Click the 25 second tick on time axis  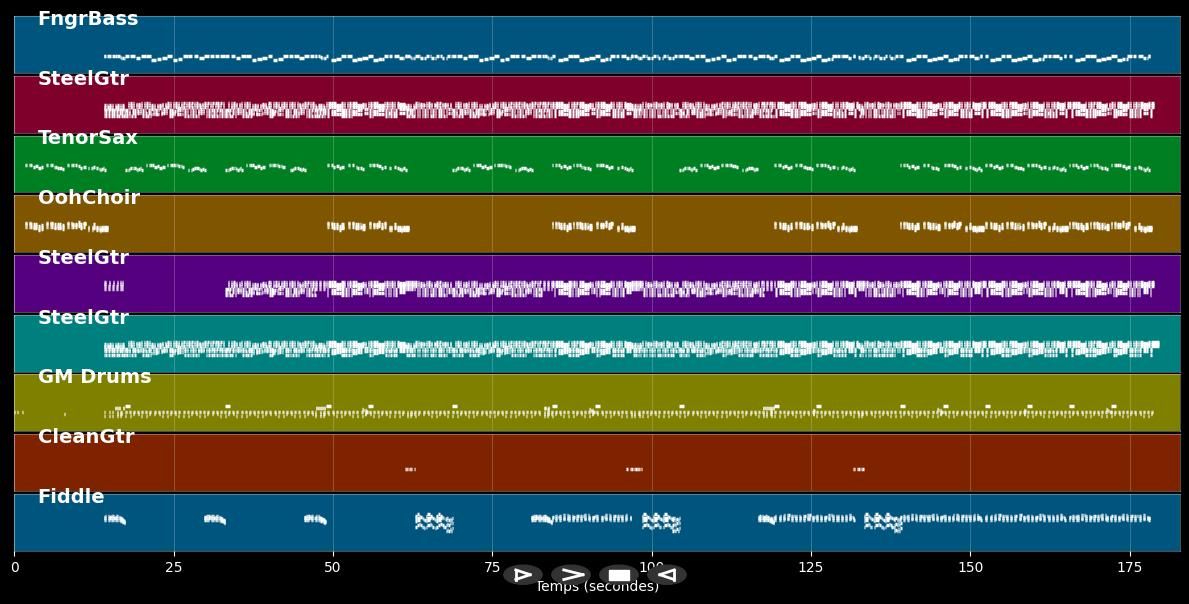click(x=174, y=567)
